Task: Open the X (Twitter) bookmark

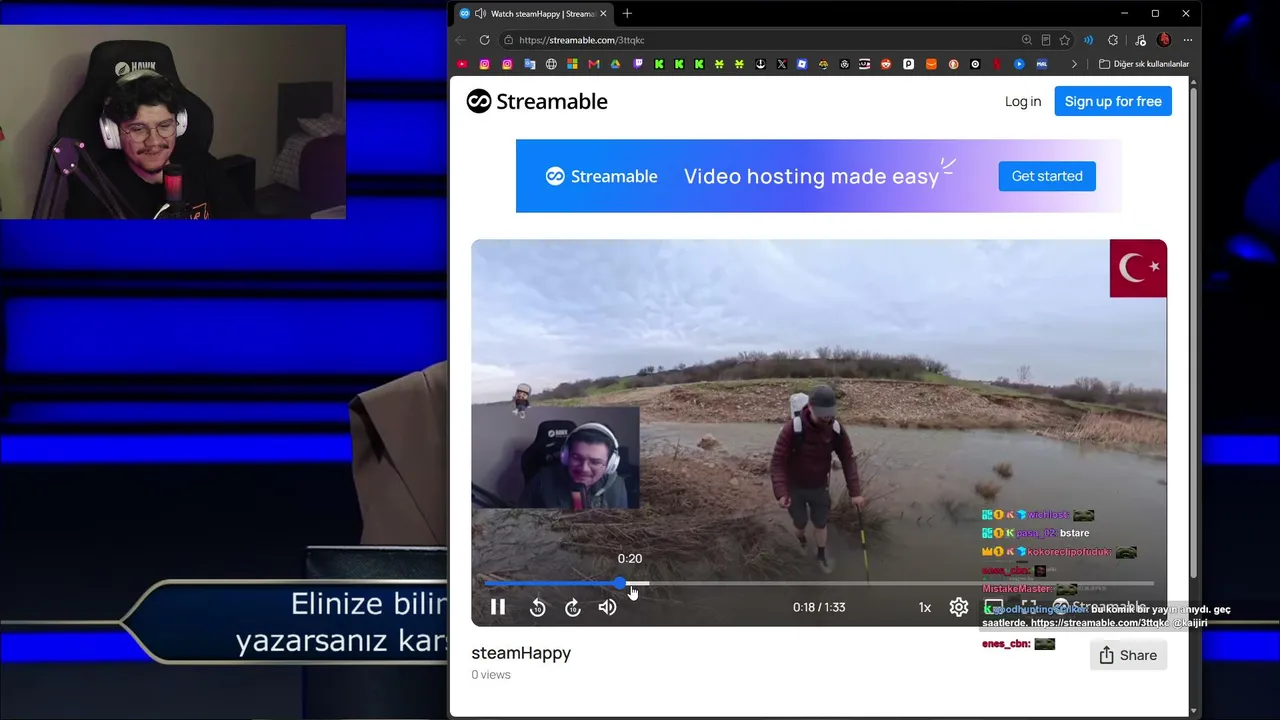Action: (781, 64)
